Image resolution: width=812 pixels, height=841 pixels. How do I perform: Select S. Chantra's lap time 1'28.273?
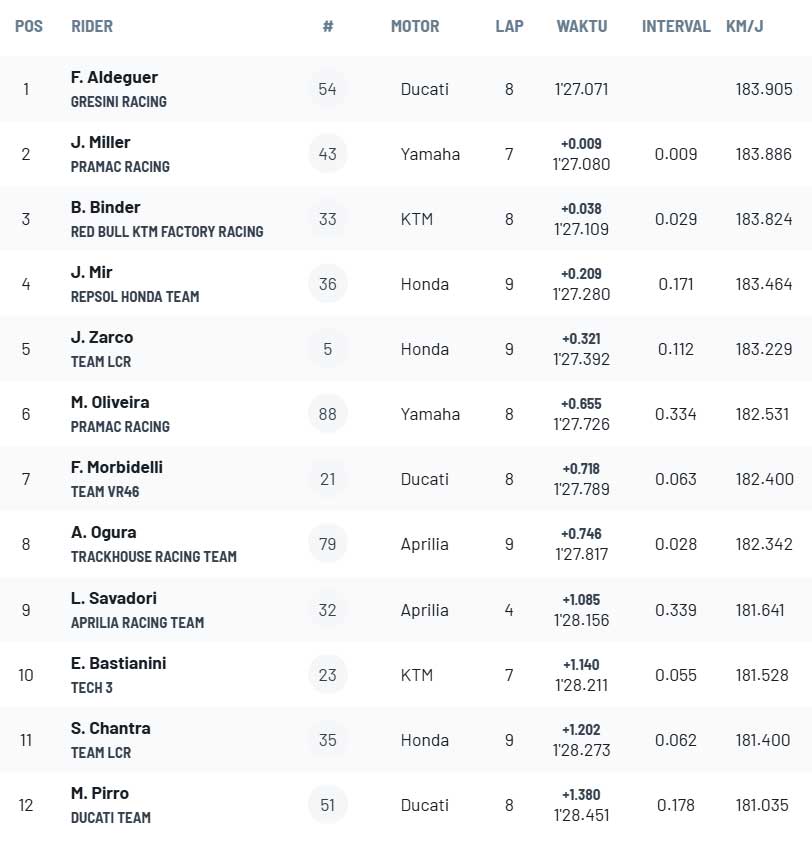(x=582, y=749)
